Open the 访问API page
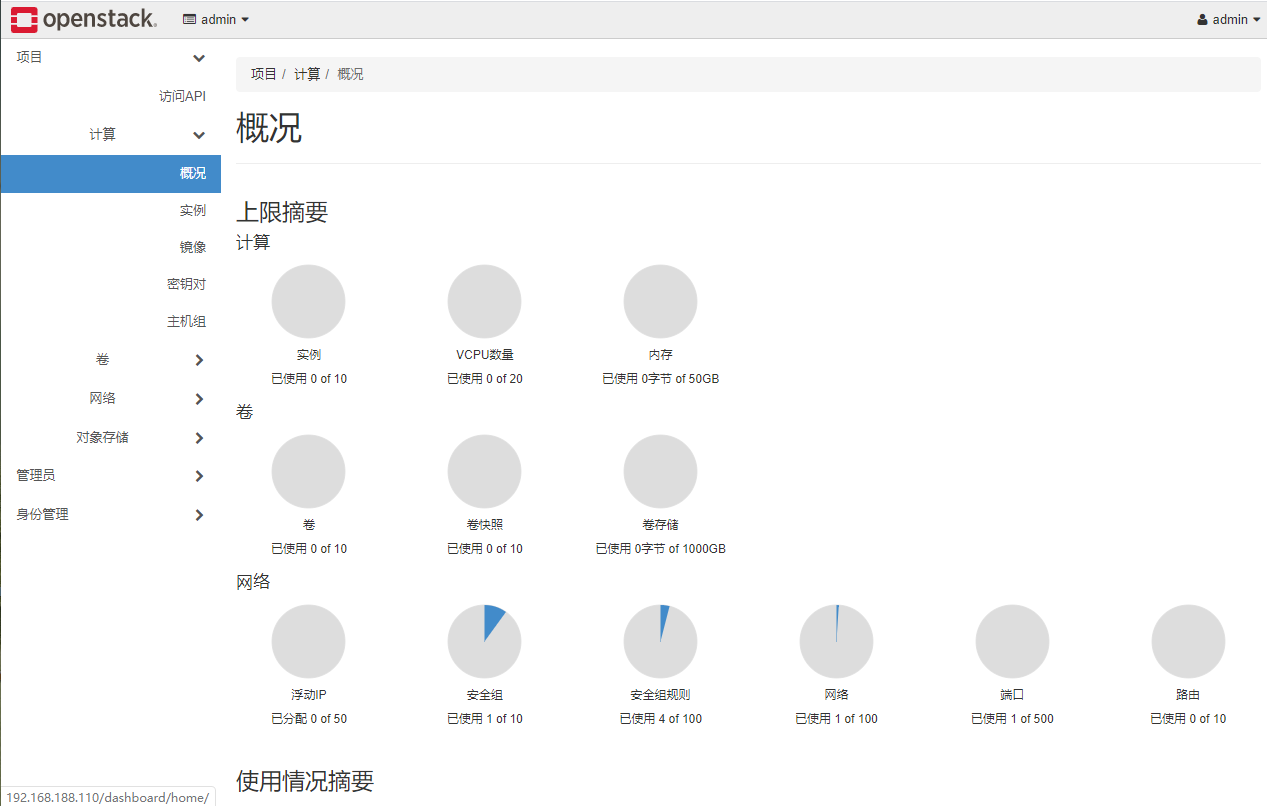Viewport: 1267px width, 806px height. point(182,95)
